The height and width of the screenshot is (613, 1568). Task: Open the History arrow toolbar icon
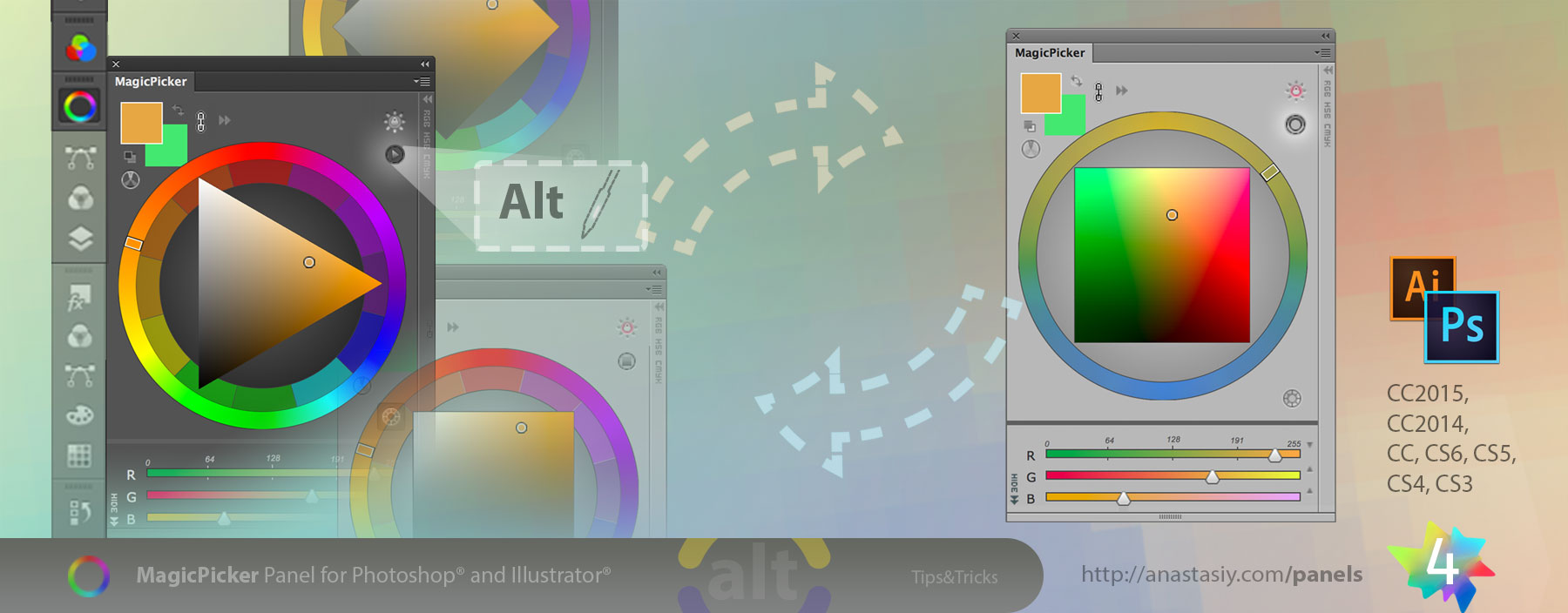[x=79, y=512]
